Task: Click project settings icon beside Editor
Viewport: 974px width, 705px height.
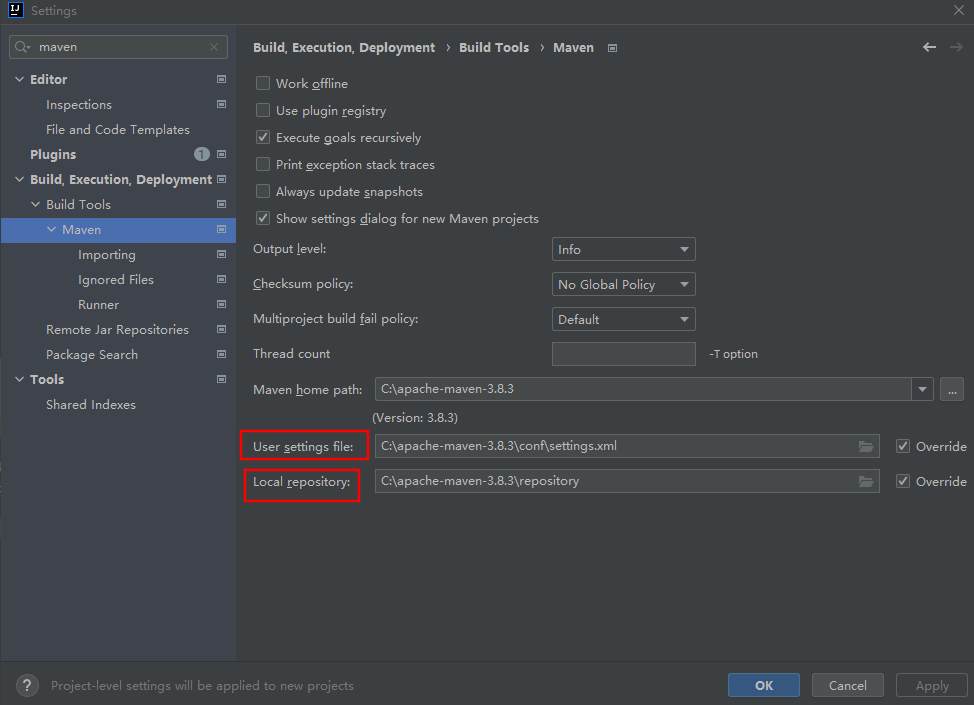Action: click(x=221, y=80)
